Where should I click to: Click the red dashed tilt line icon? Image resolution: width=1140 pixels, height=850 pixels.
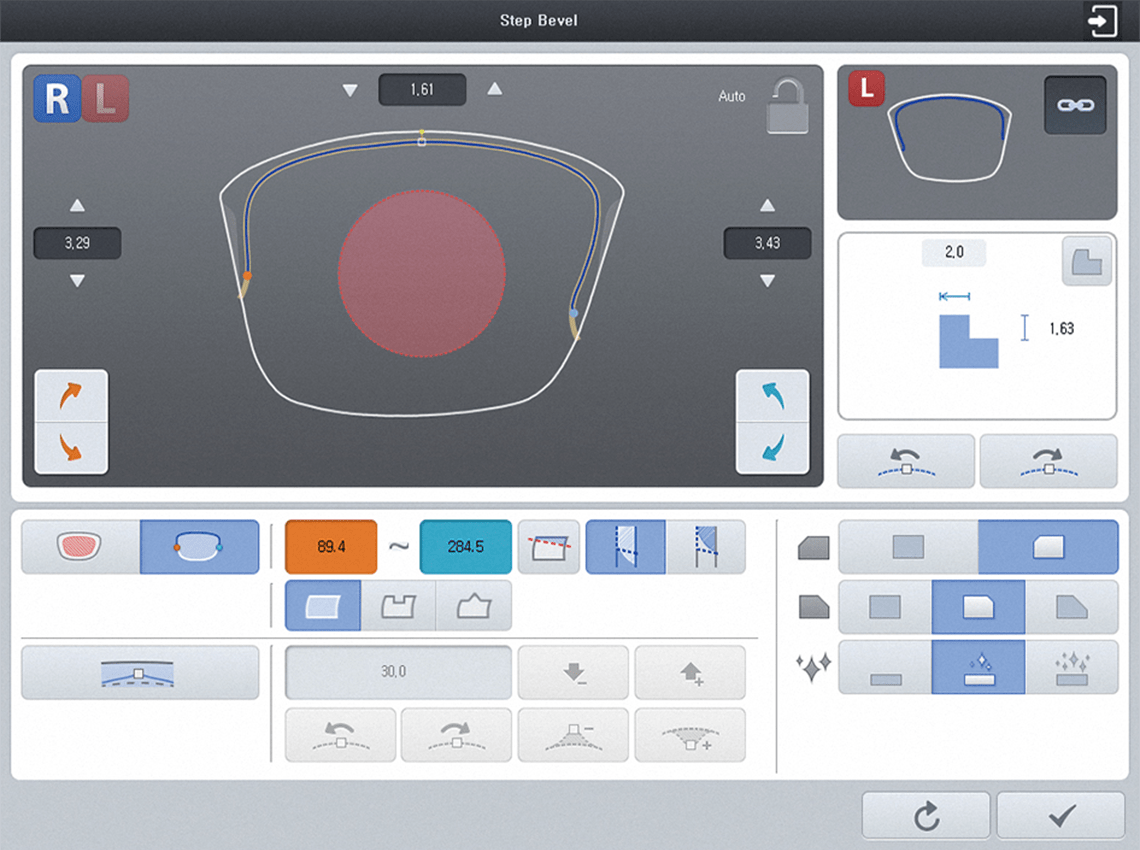[549, 547]
